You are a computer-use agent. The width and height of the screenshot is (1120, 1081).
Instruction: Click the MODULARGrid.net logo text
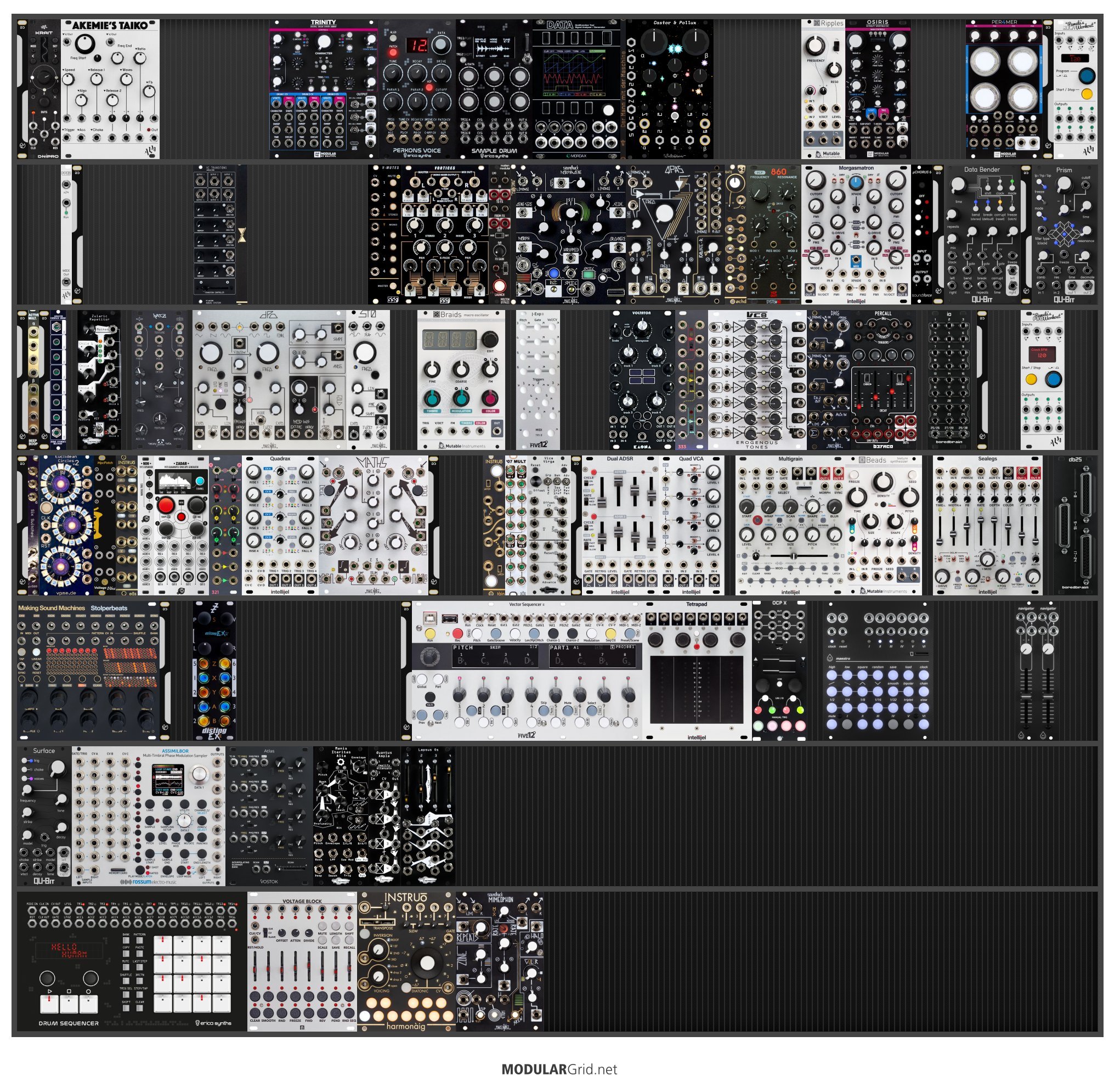(559, 1069)
